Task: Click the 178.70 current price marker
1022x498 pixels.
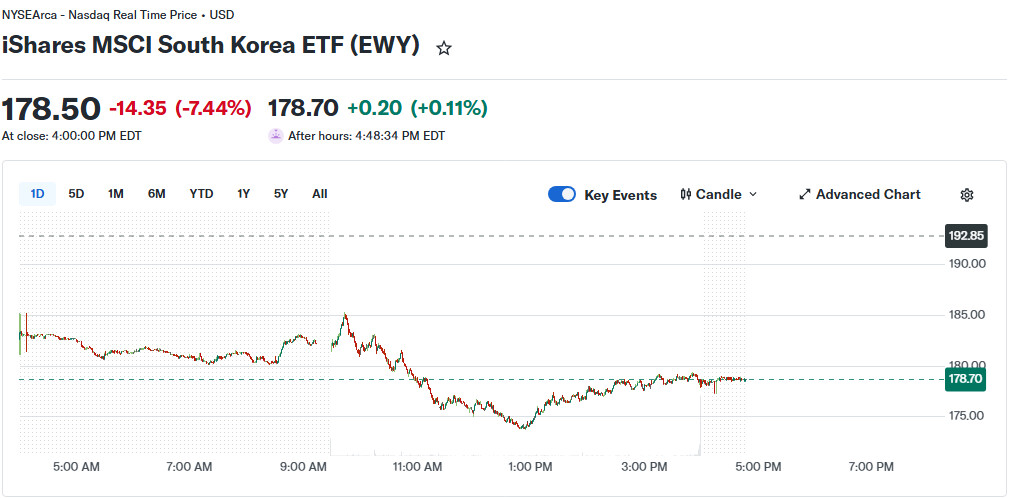Action: click(965, 379)
